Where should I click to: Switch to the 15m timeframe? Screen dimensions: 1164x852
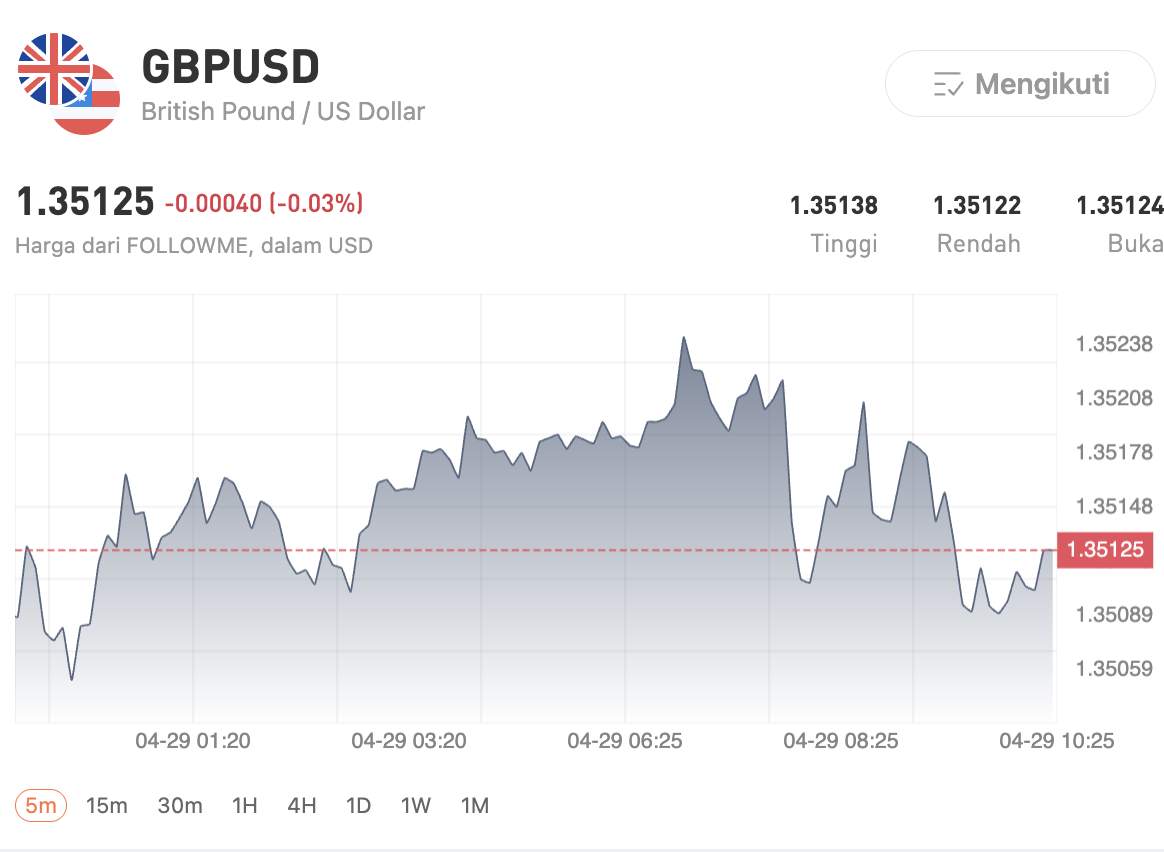[x=107, y=804]
